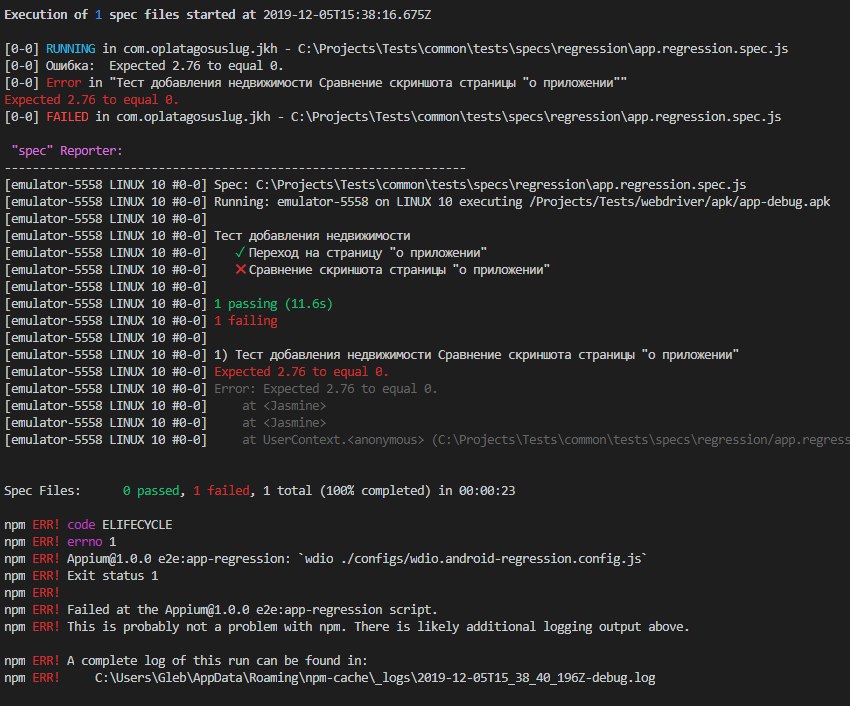
Task: Click the "at UserContext.<anonymous>" stack trace line
Action: coord(546,440)
